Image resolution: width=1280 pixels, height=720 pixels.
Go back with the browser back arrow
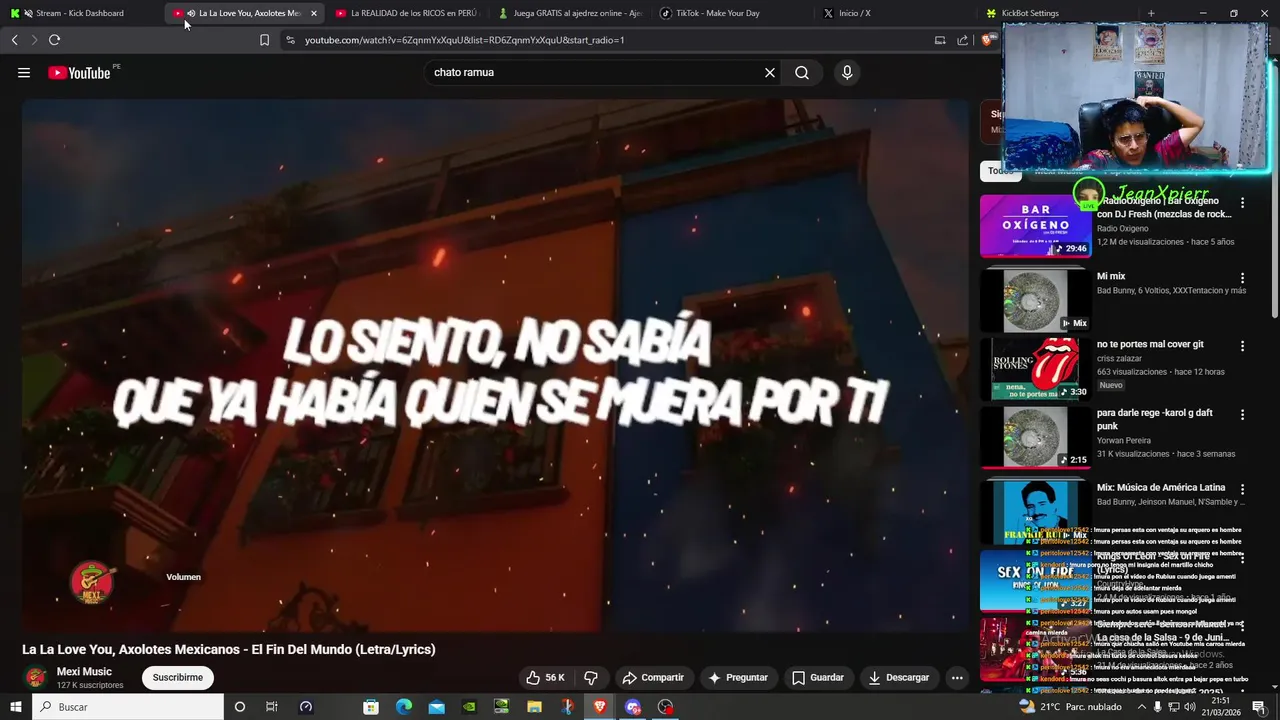click(x=14, y=40)
